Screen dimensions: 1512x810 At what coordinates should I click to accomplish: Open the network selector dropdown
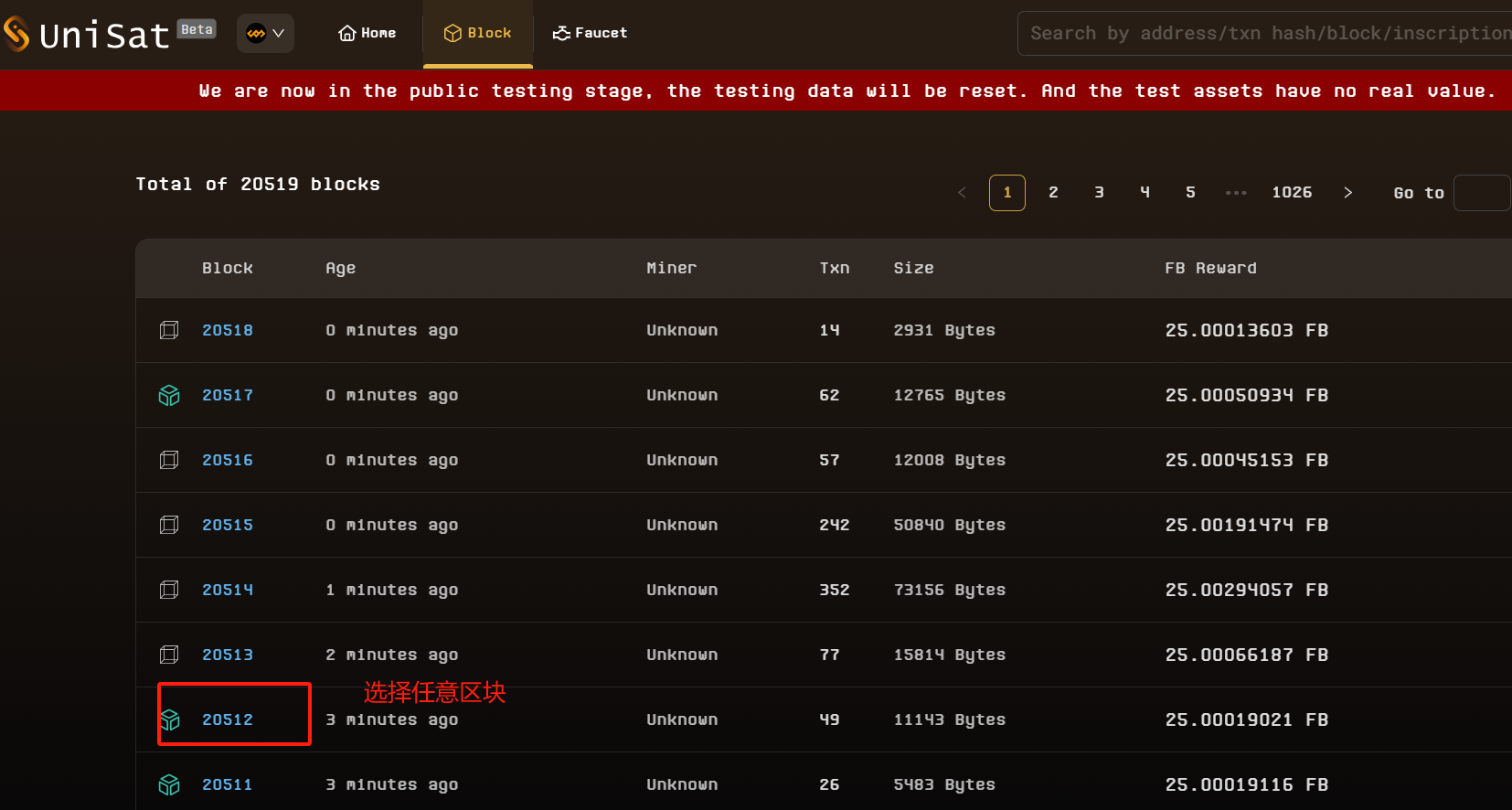point(265,34)
